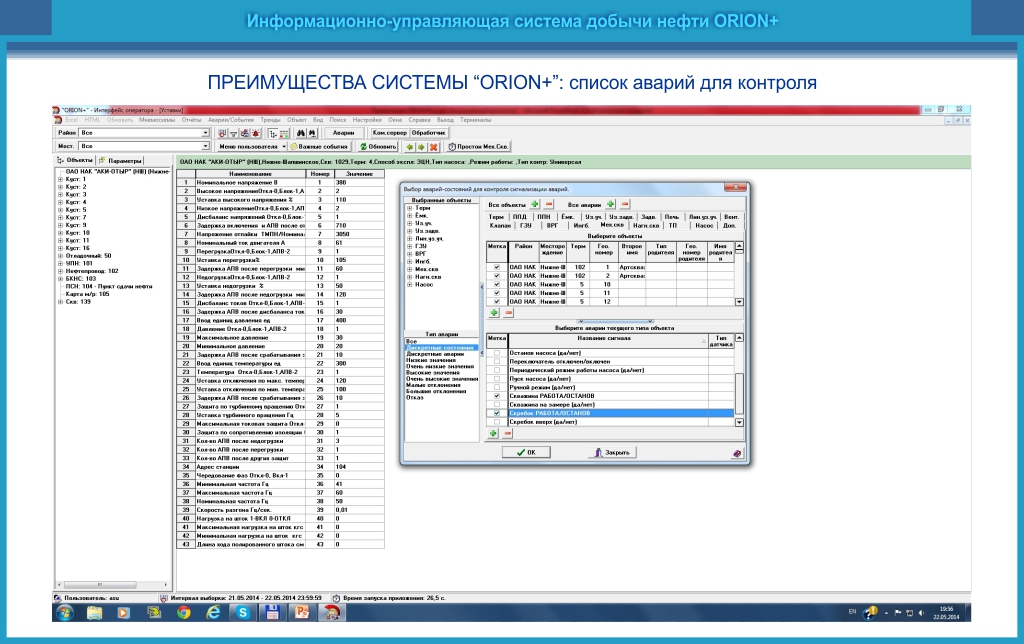The height and width of the screenshot is (644, 1024).
Task: Check 'Переключатель отключен/включен' signal
Action: click(497, 361)
